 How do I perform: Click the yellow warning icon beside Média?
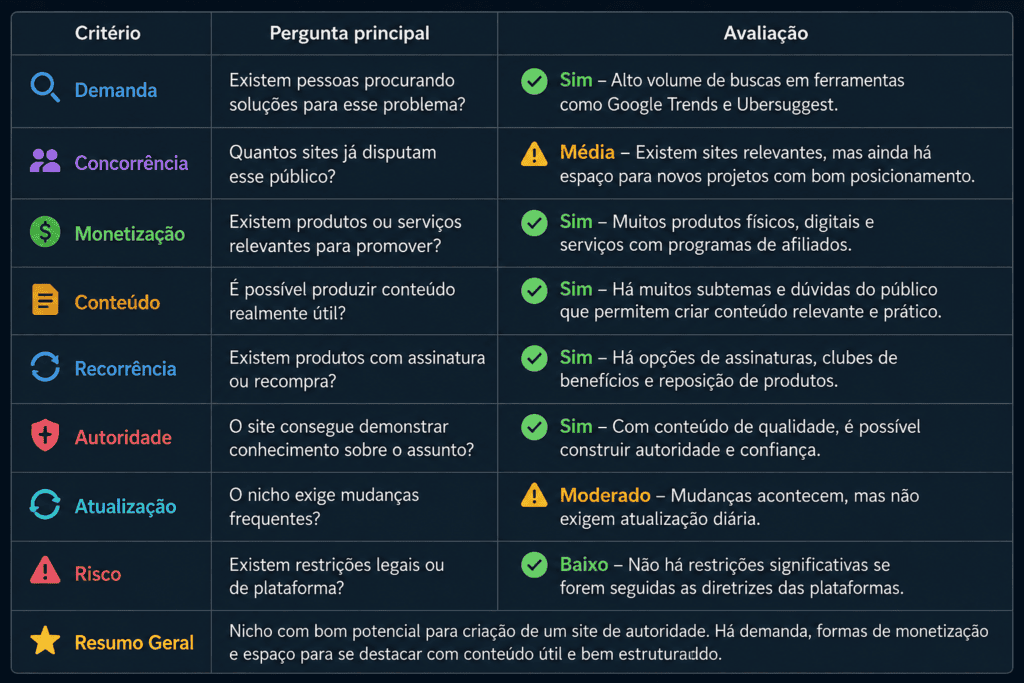[x=534, y=154]
